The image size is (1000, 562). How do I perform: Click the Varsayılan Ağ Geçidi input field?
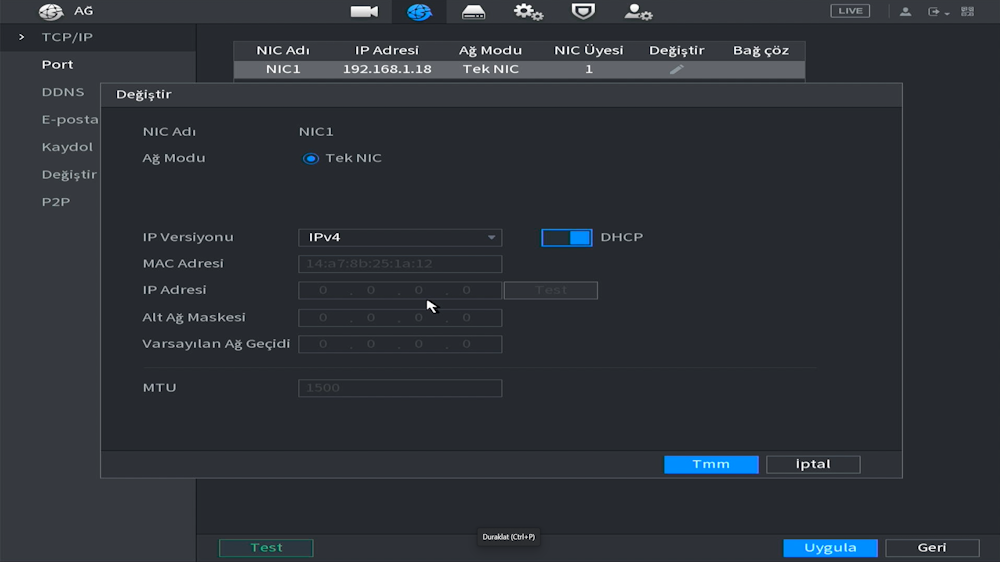pyautogui.click(x=400, y=344)
